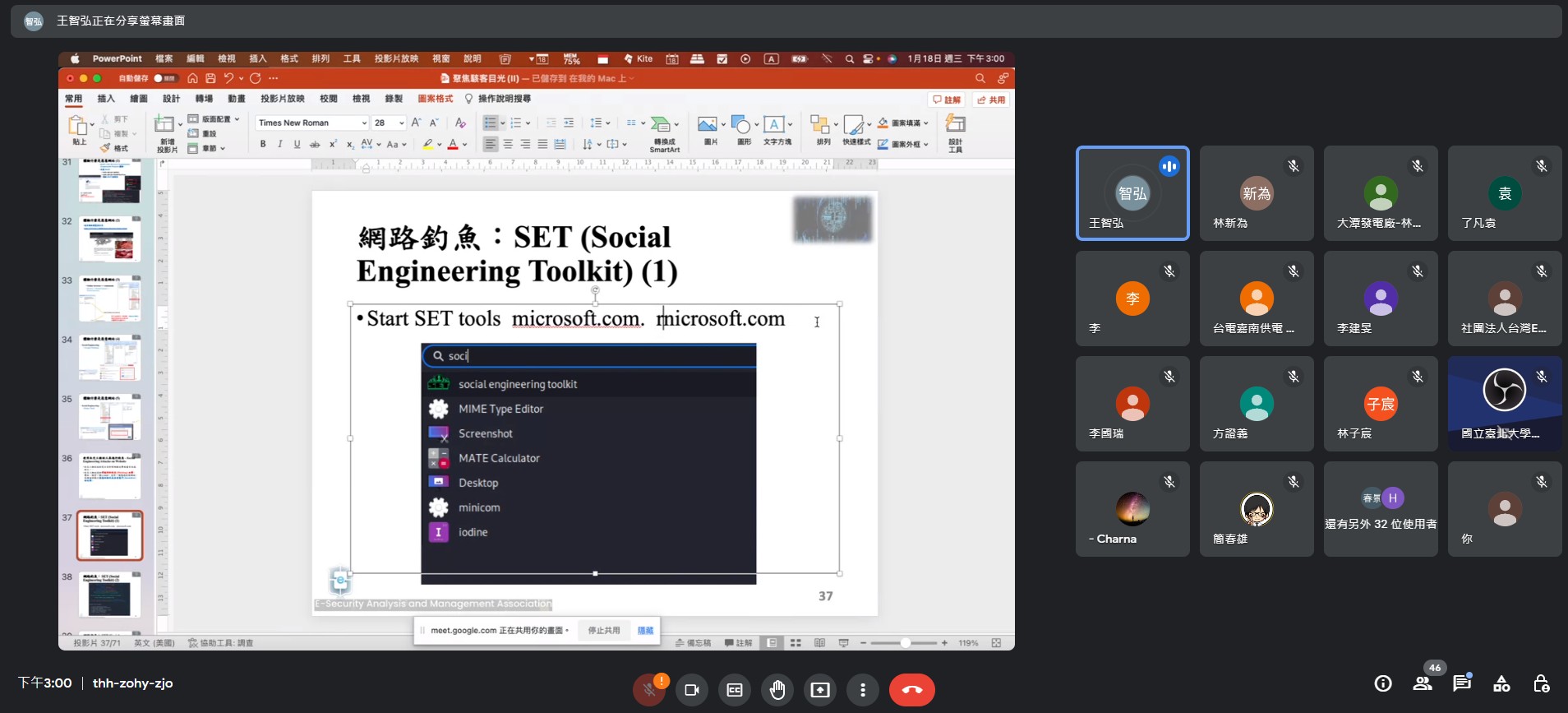
Task: Open the 設計 ribbon tab
Action: (x=171, y=99)
